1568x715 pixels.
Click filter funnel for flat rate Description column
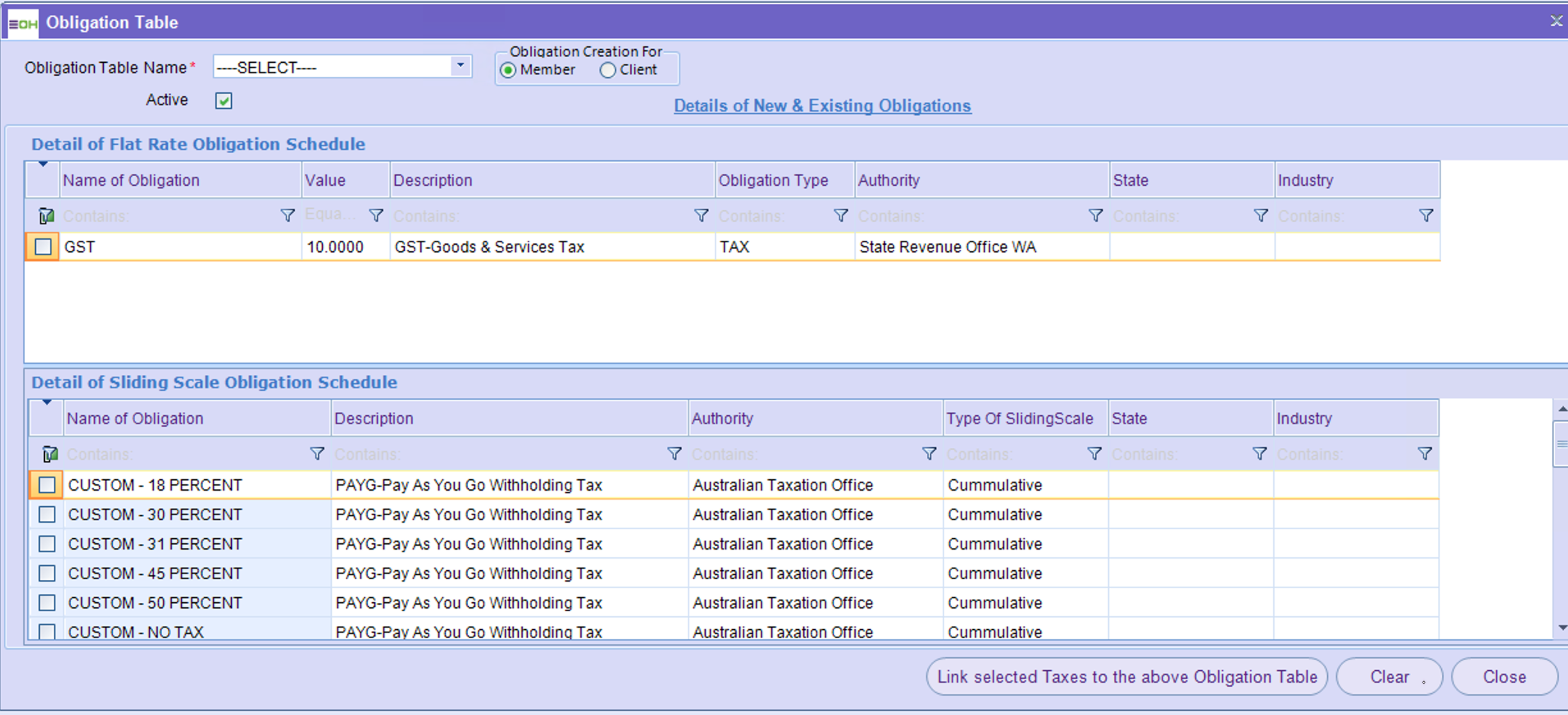[701, 215]
